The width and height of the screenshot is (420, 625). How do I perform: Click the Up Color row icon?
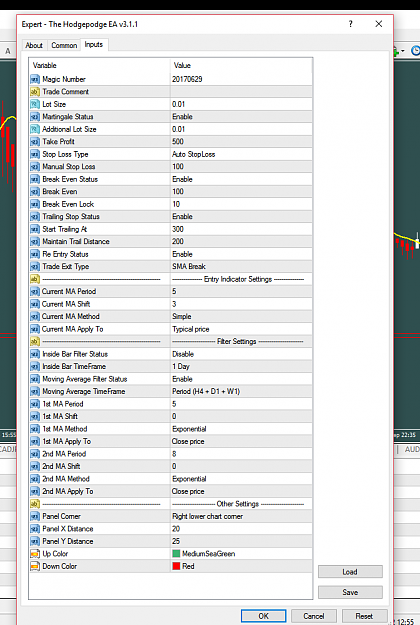35,554
